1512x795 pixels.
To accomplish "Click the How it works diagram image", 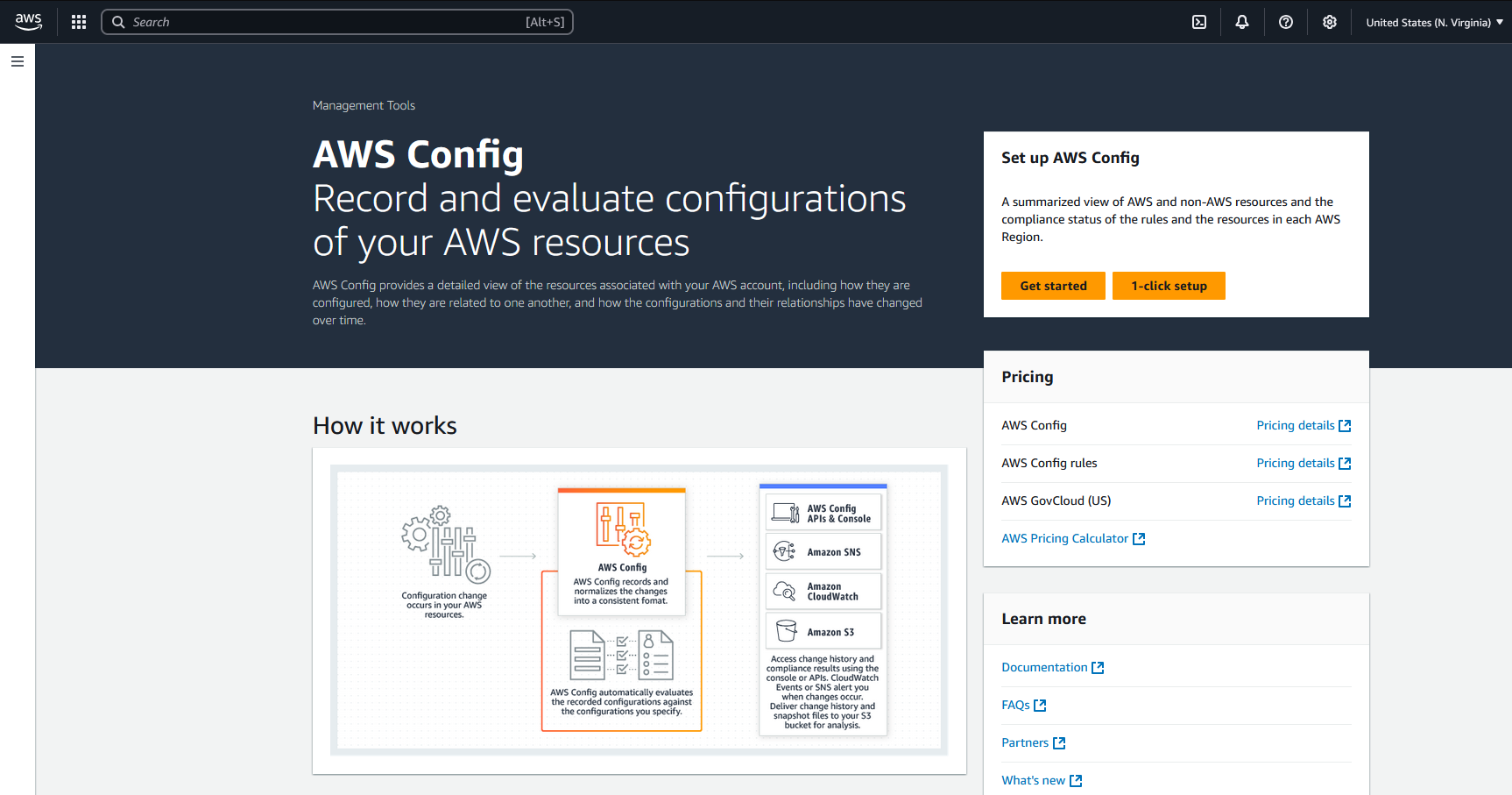I will (639, 610).
